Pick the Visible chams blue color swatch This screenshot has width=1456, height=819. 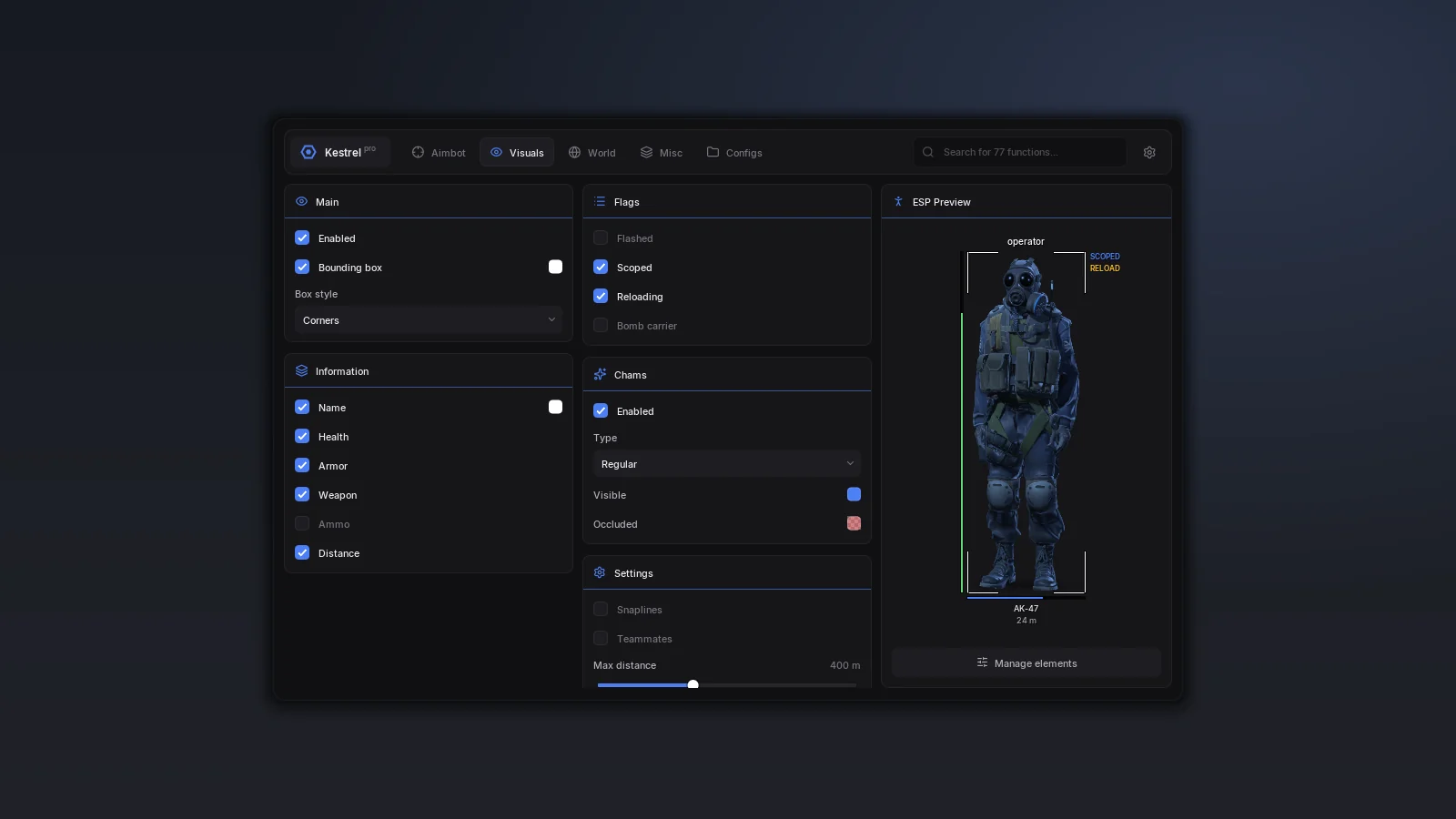click(x=854, y=494)
